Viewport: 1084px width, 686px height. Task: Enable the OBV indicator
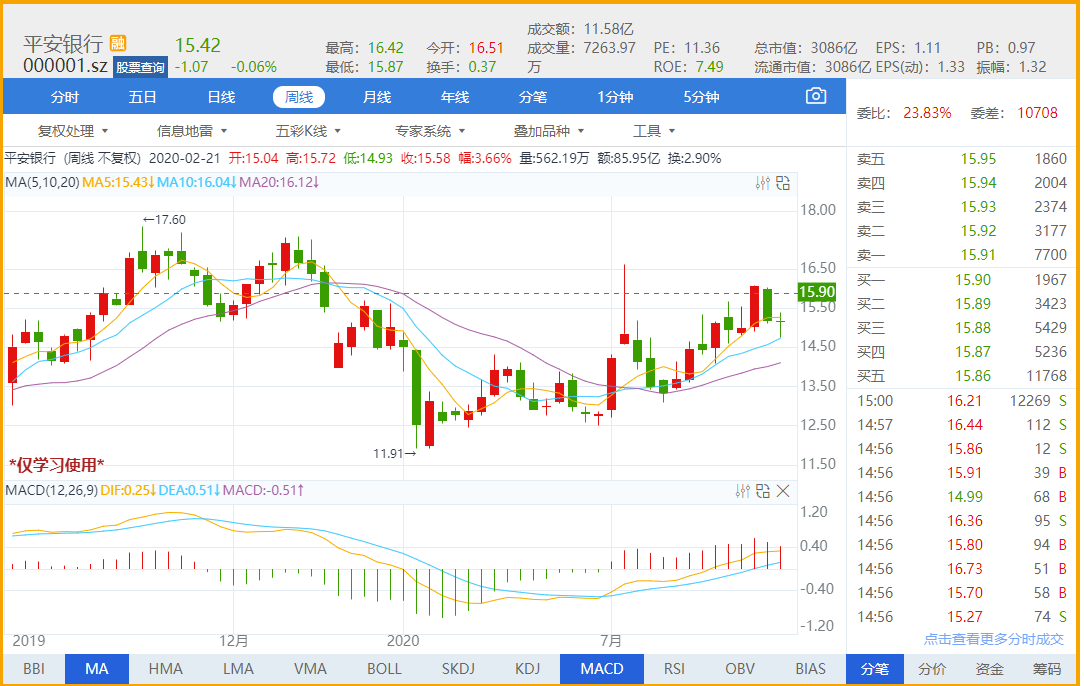coord(740,669)
